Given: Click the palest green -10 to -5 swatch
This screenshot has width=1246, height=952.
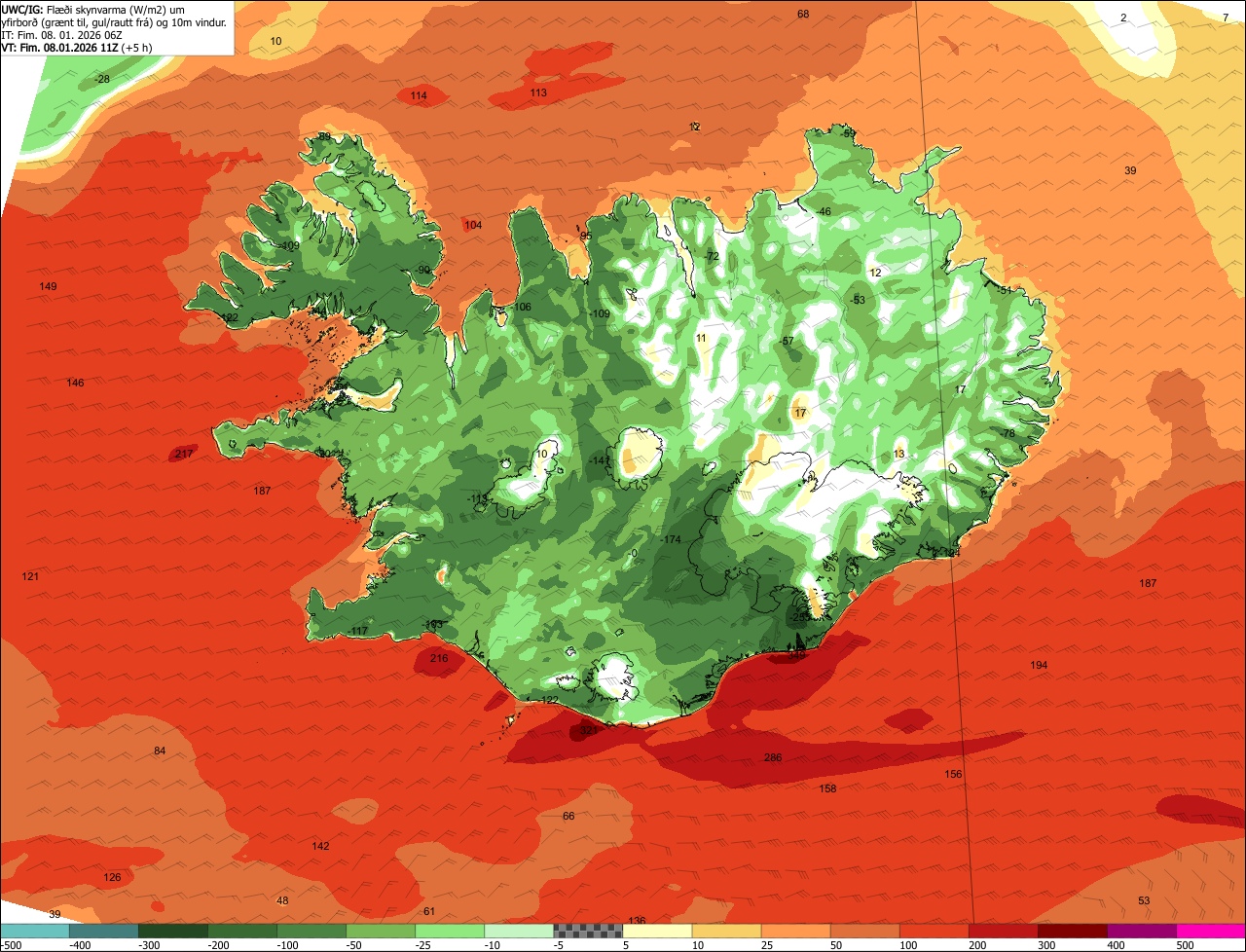Looking at the screenshot, I should click(520, 931).
